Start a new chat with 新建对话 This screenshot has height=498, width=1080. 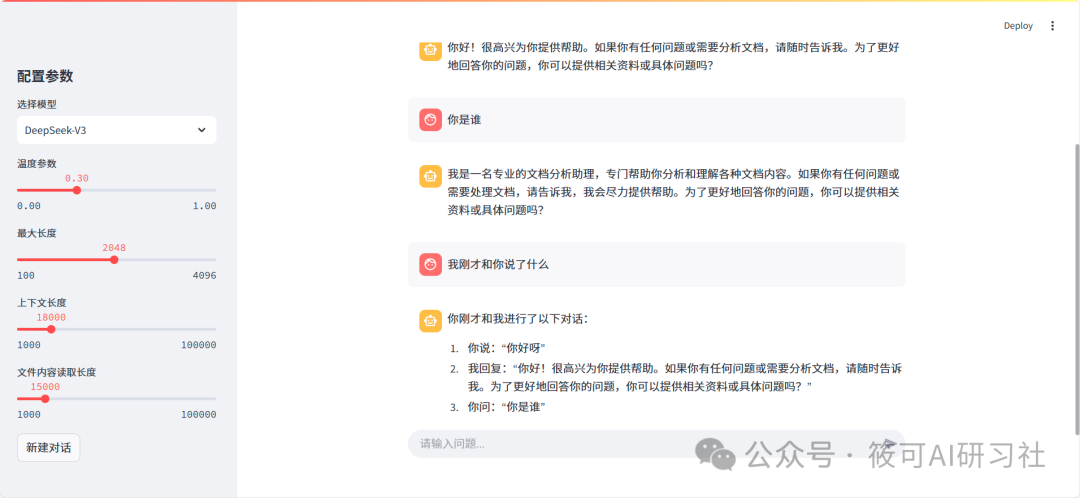[49, 448]
